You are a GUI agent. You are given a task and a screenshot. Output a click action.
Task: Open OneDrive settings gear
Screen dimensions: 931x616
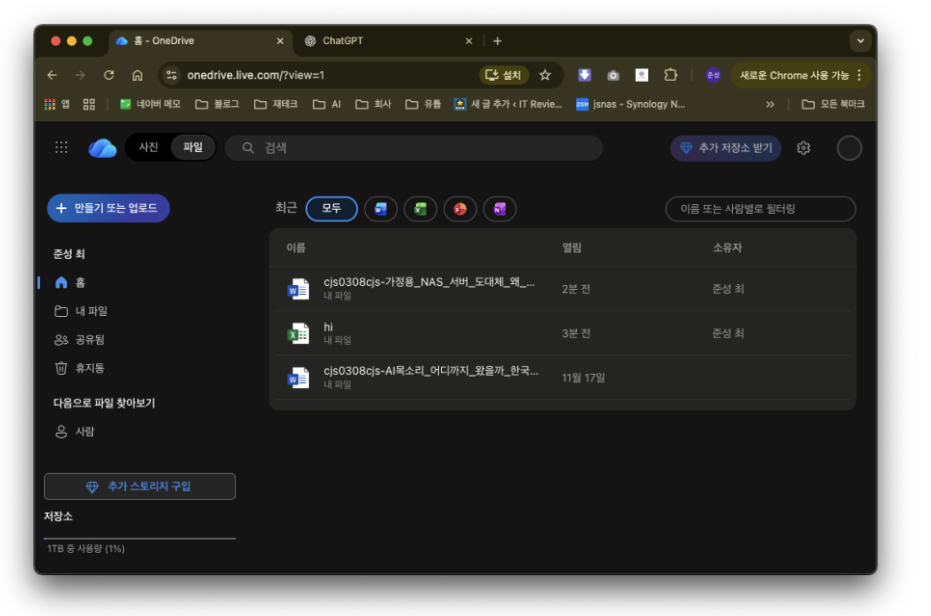(x=803, y=148)
